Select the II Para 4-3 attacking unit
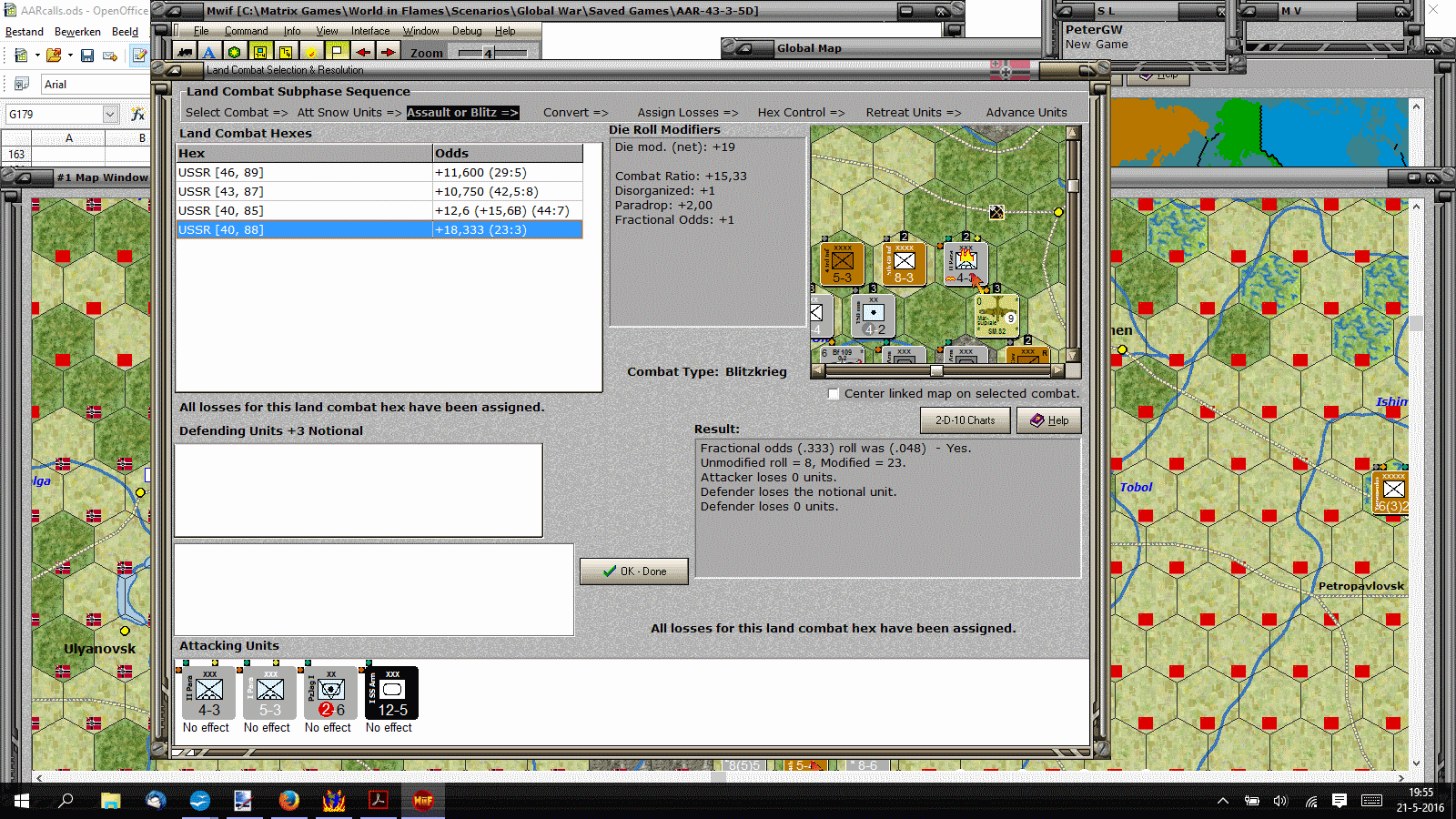Viewport: 1456px width, 819px height. coord(208,693)
